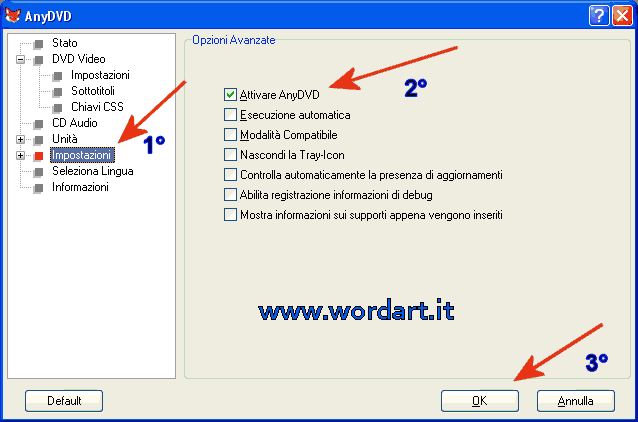Expand the selected Impostazioni tree node
The image size is (638, 422).
click(20, 155)
